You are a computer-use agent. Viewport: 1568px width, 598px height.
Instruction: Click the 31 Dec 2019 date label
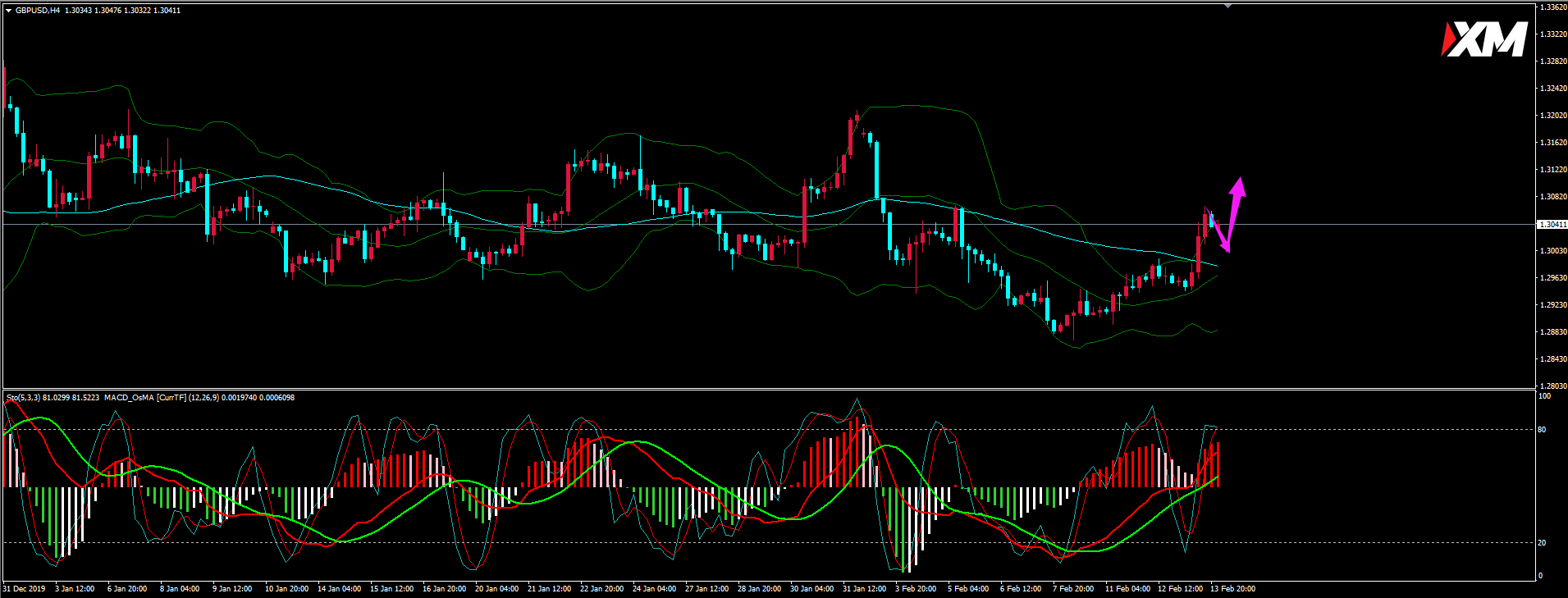pos(24,589)
